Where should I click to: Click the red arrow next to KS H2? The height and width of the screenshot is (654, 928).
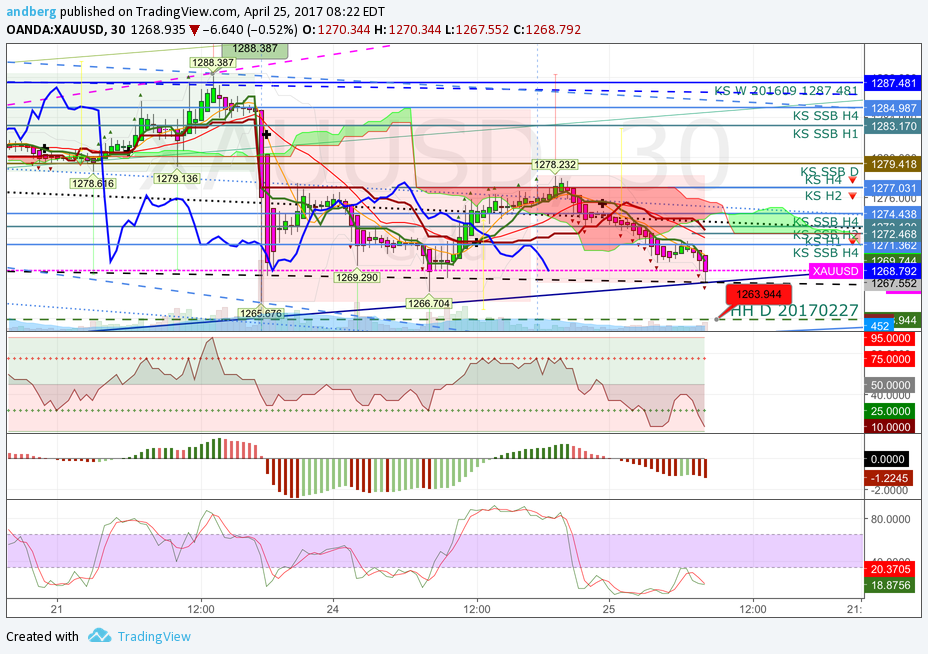[x=852, y=196]
